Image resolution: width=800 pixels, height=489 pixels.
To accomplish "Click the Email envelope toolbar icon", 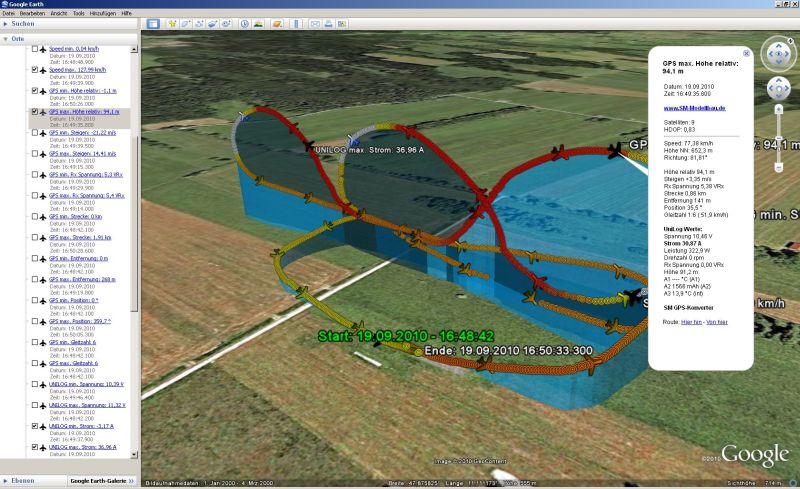I will pos(314,22).
